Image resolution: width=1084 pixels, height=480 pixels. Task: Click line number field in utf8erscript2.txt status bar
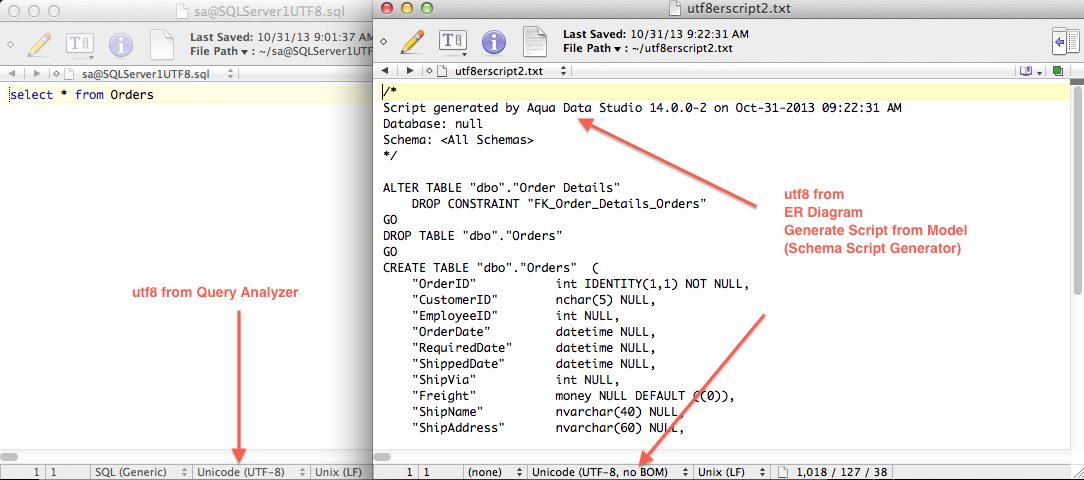click(409, 473)
